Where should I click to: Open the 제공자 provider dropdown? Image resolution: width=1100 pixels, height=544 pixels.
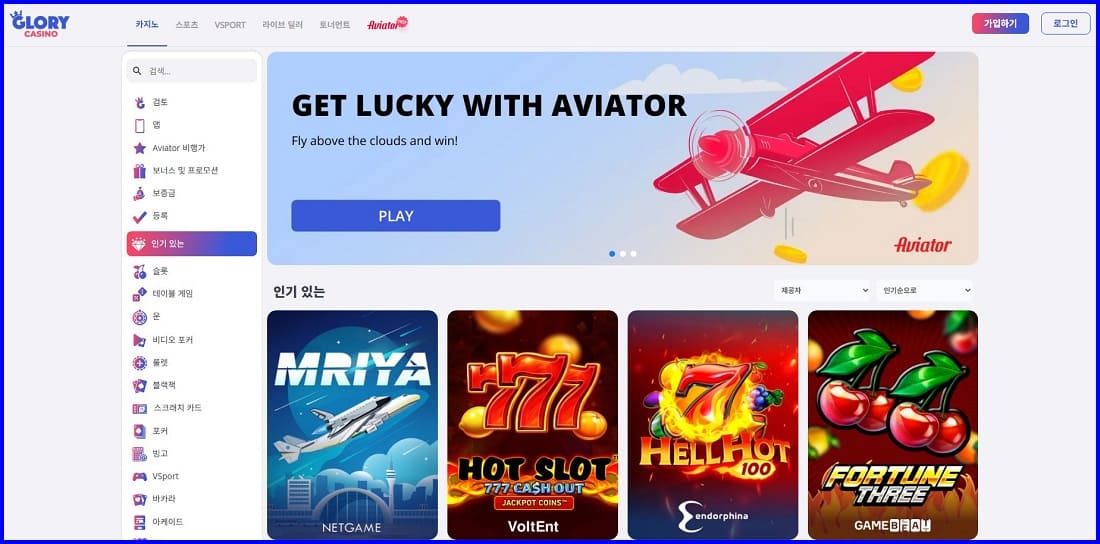pyautogui.click(x=822, y=290)
